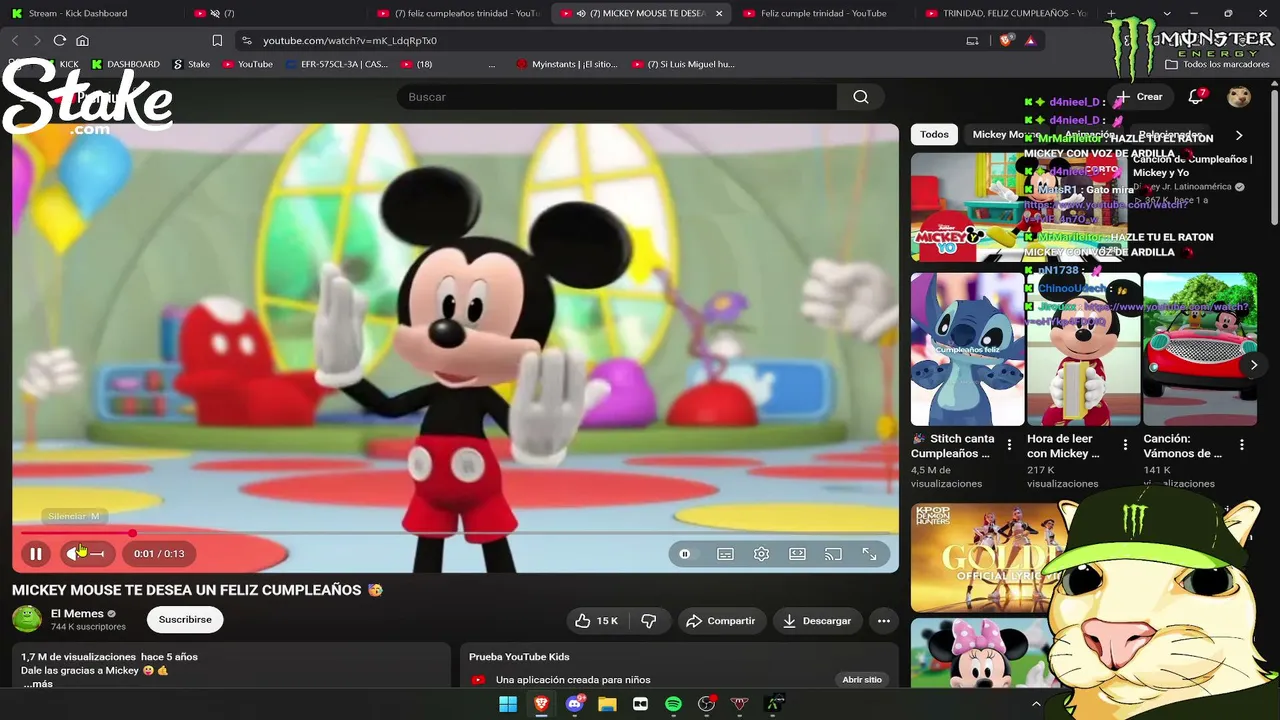
Task: Open YouTube notifications bell
Action: [1196, 97]
